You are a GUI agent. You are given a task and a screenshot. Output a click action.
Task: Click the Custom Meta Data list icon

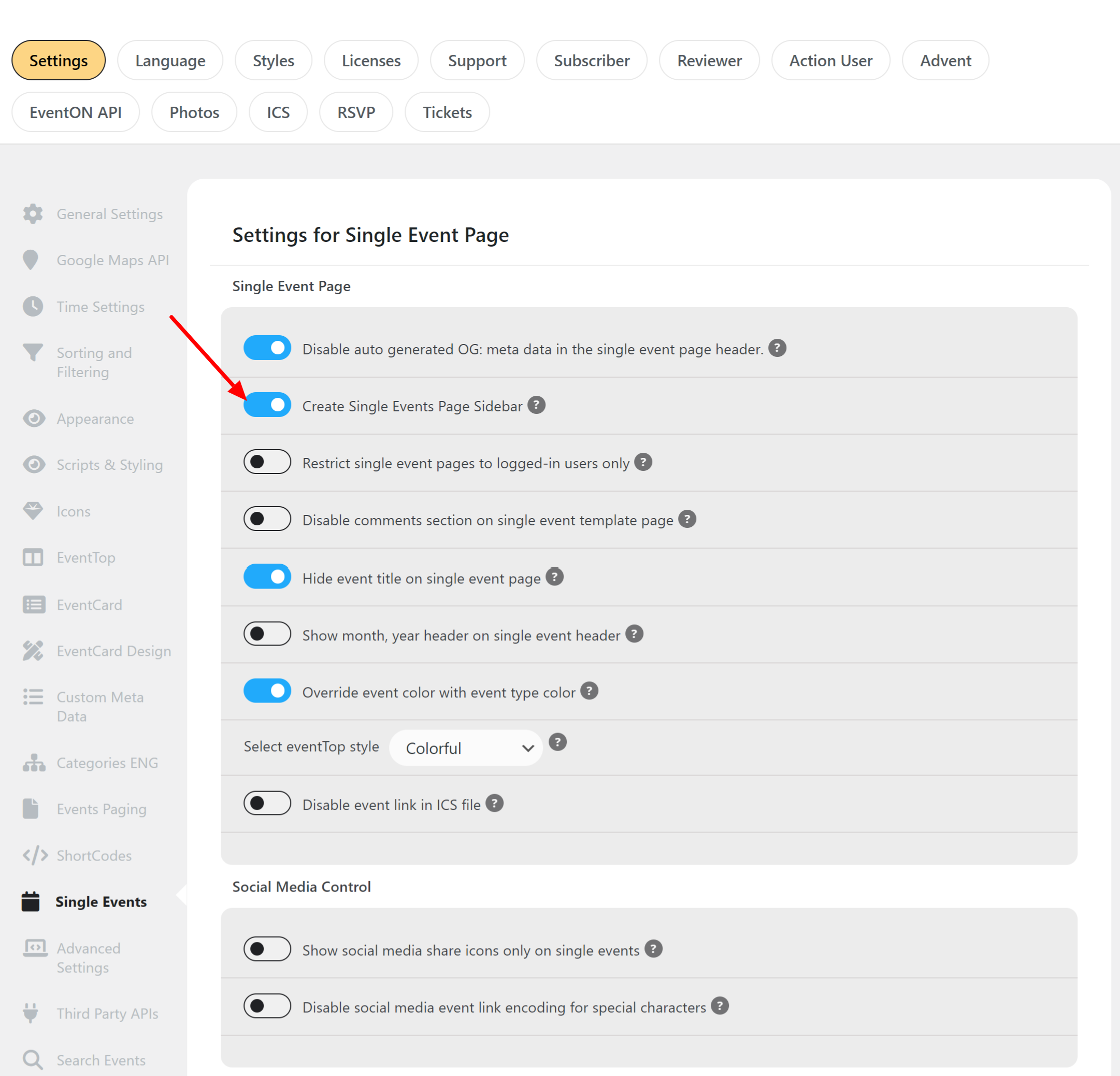[x=33, y=697]
